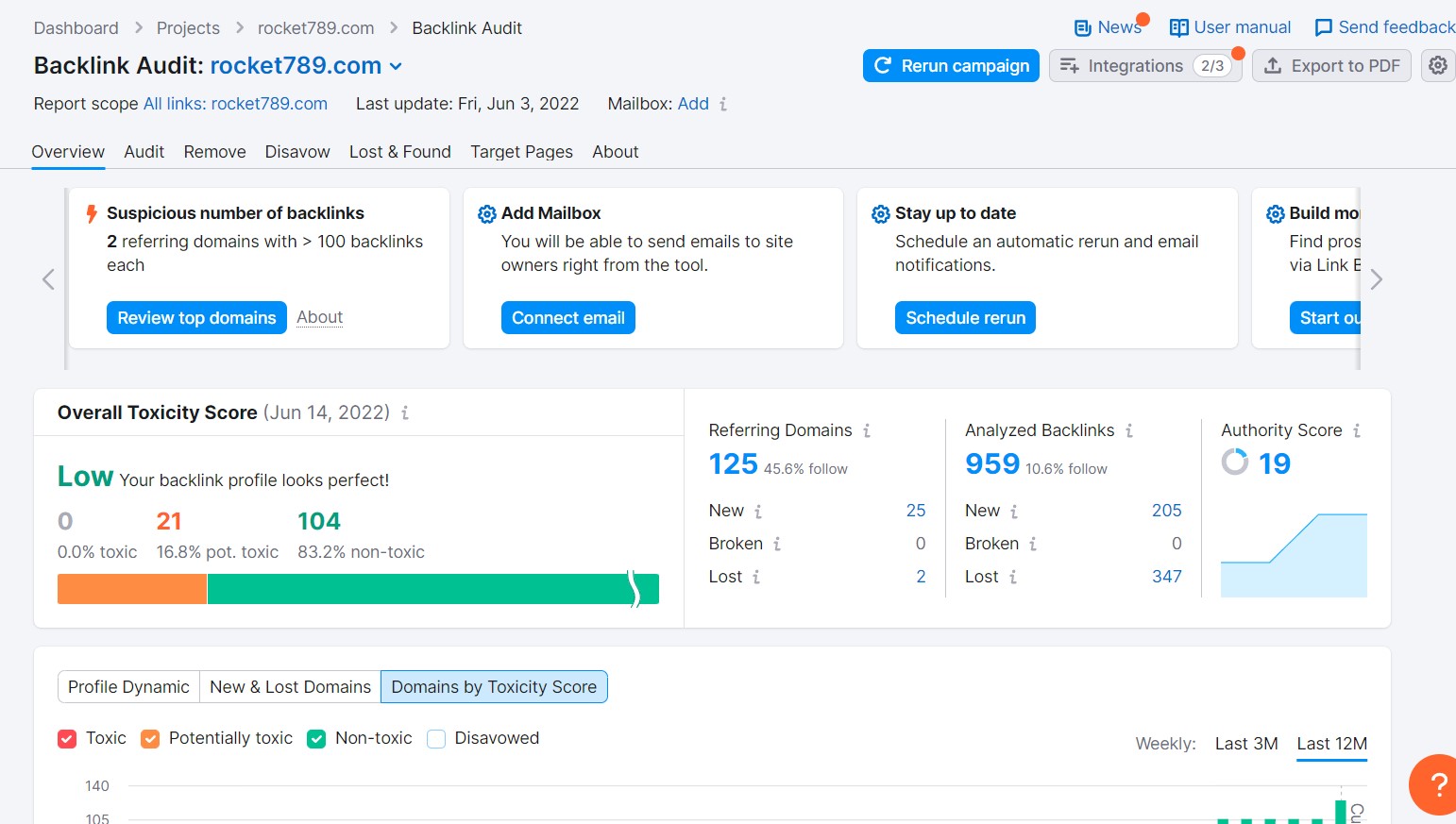The width and height of the screenshot is (1456, 824).
Task: Click orange potentially toxic bar segment
Action: [x=132, y=589]
